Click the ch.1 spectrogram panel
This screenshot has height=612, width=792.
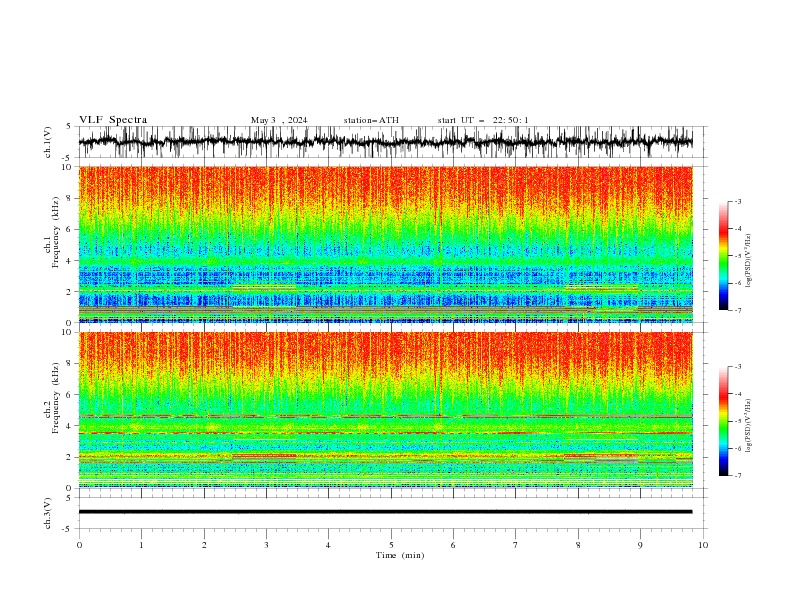(385, 244)
